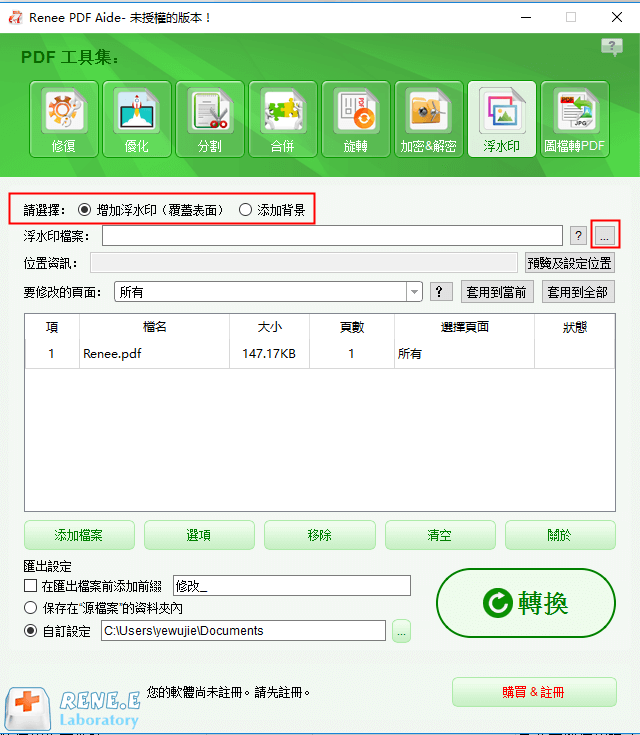The height and width of the screenshot is (735, 640).
Task: Open the 選項 options button
Action: 199,535
